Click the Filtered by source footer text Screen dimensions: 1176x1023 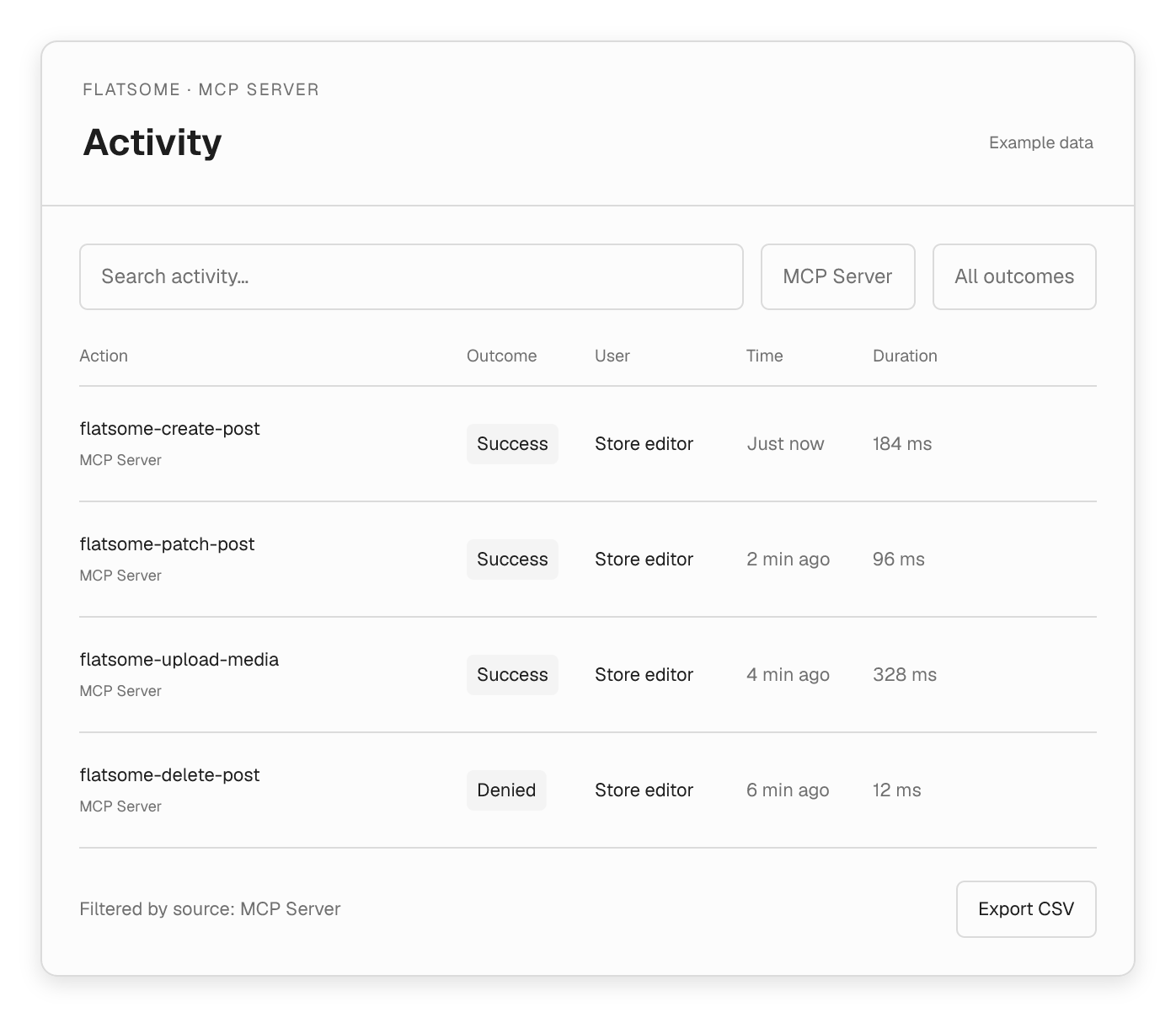click(x=210, y=909)
